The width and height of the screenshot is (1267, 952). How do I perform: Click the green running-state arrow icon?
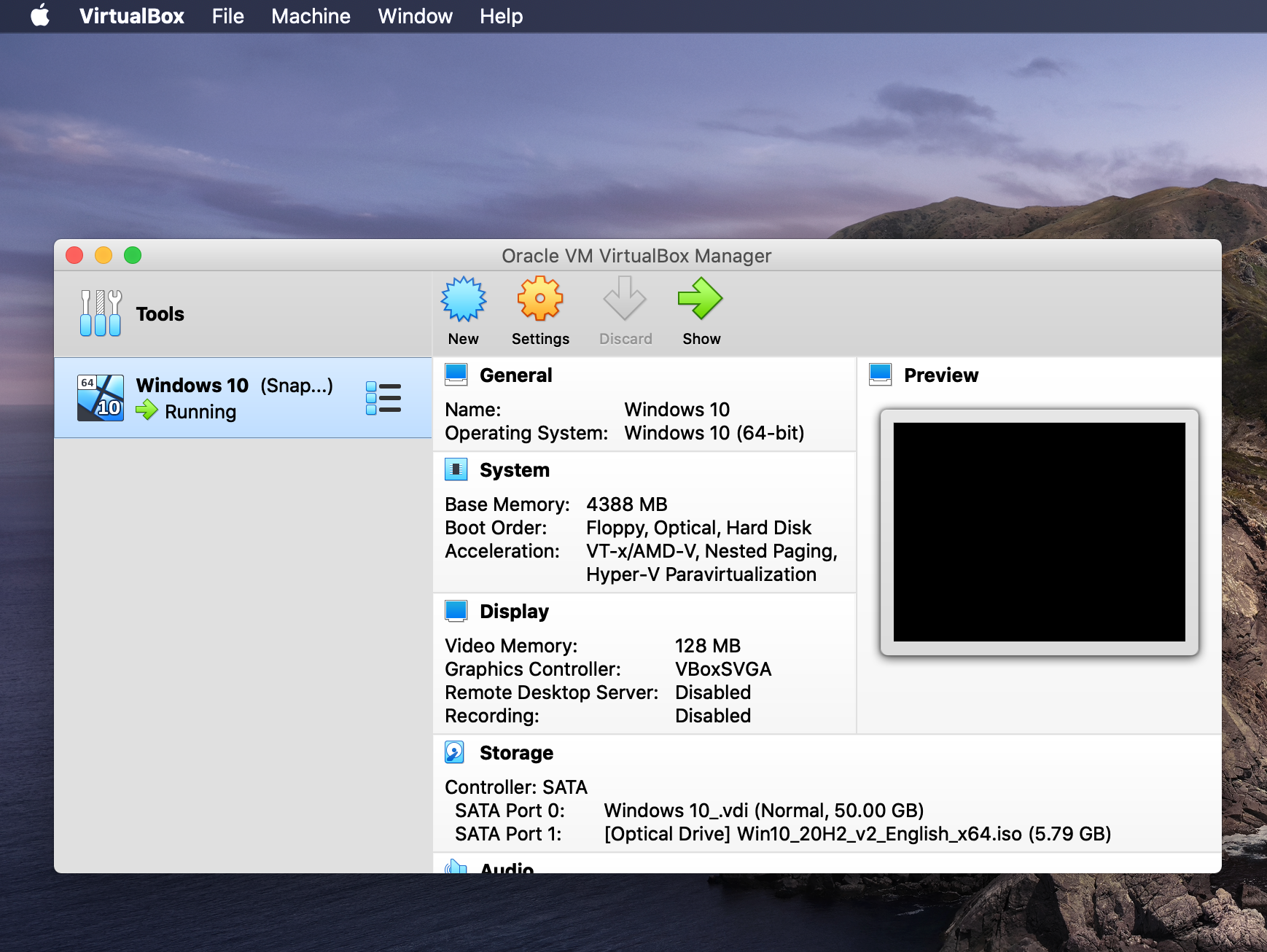point(147,410)
